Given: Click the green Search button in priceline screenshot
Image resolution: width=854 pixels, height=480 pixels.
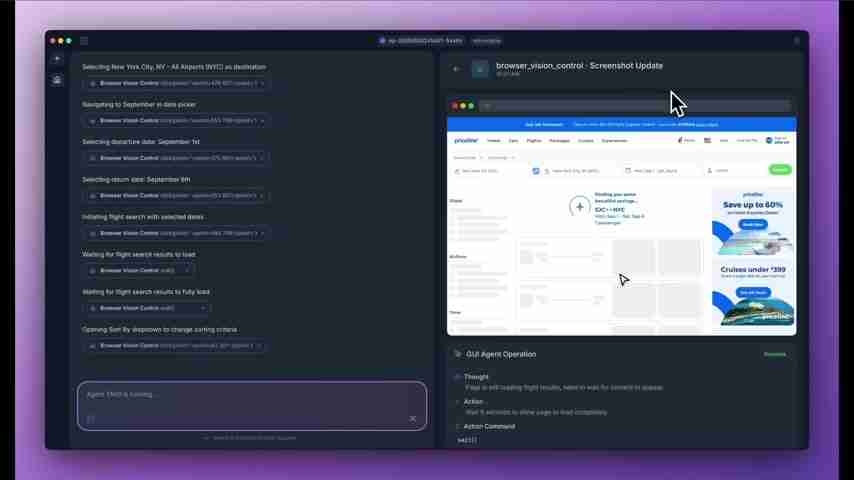Looking at the screenshot, I should pyautogui.click(x=779, y=170).
